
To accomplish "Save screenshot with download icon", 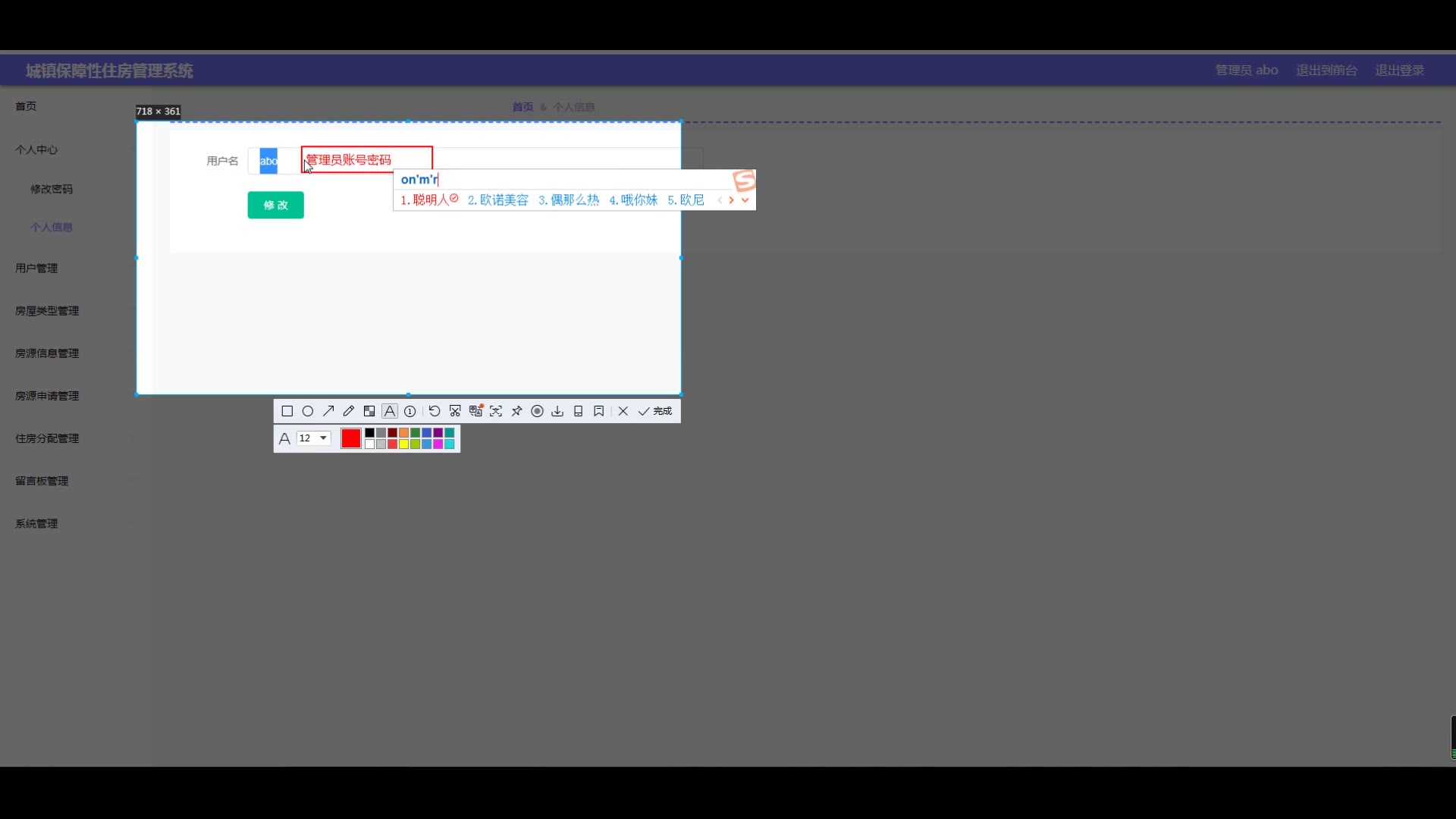I will [x=557, y=411].
